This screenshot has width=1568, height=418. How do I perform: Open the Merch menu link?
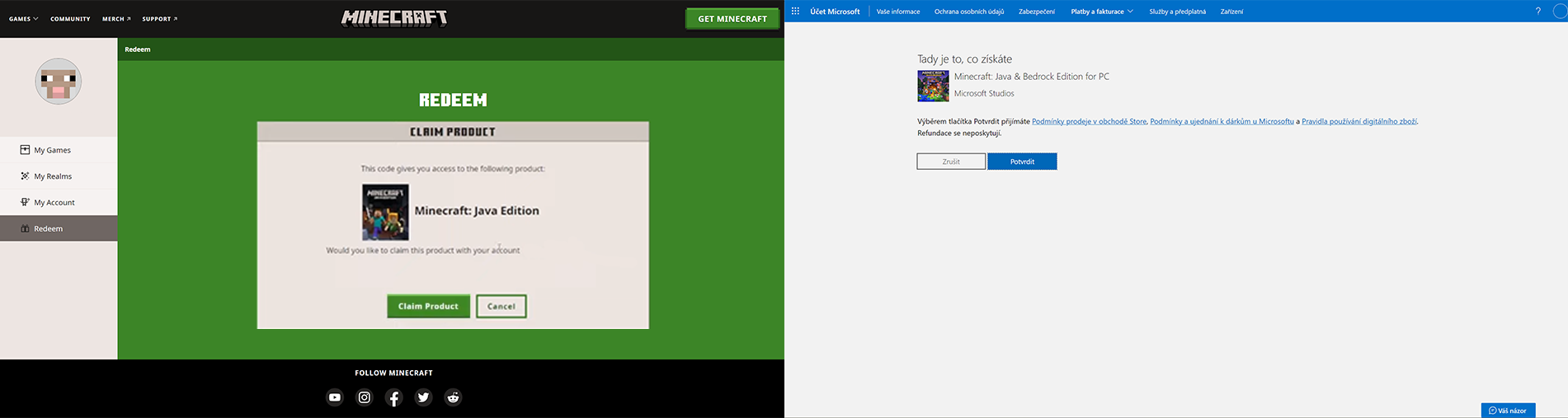116,19
